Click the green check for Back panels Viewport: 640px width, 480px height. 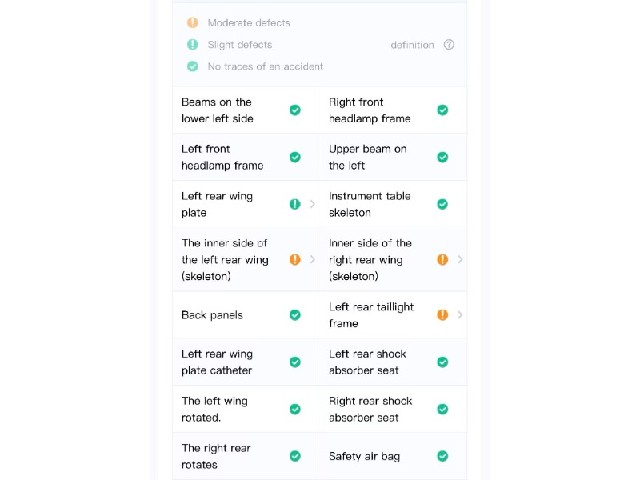pyautogui.click(x=295, y=315)
